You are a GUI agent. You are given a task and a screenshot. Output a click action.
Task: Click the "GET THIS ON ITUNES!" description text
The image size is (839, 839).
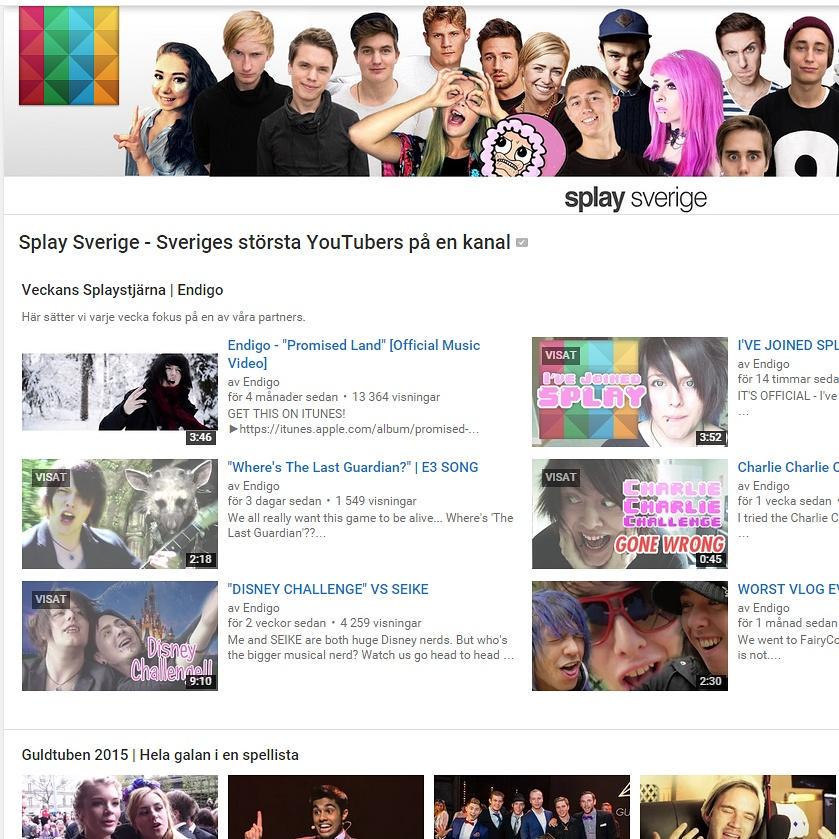click(x=286, y=414)
